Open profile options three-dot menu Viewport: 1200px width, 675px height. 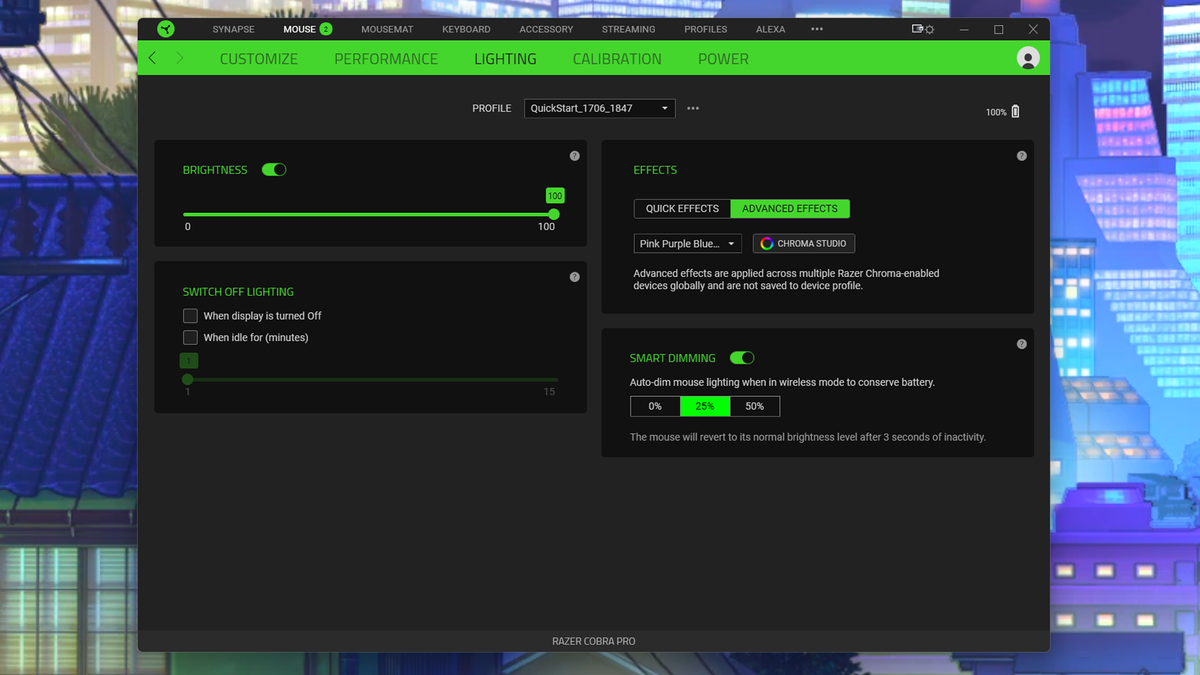pos(693,108)
